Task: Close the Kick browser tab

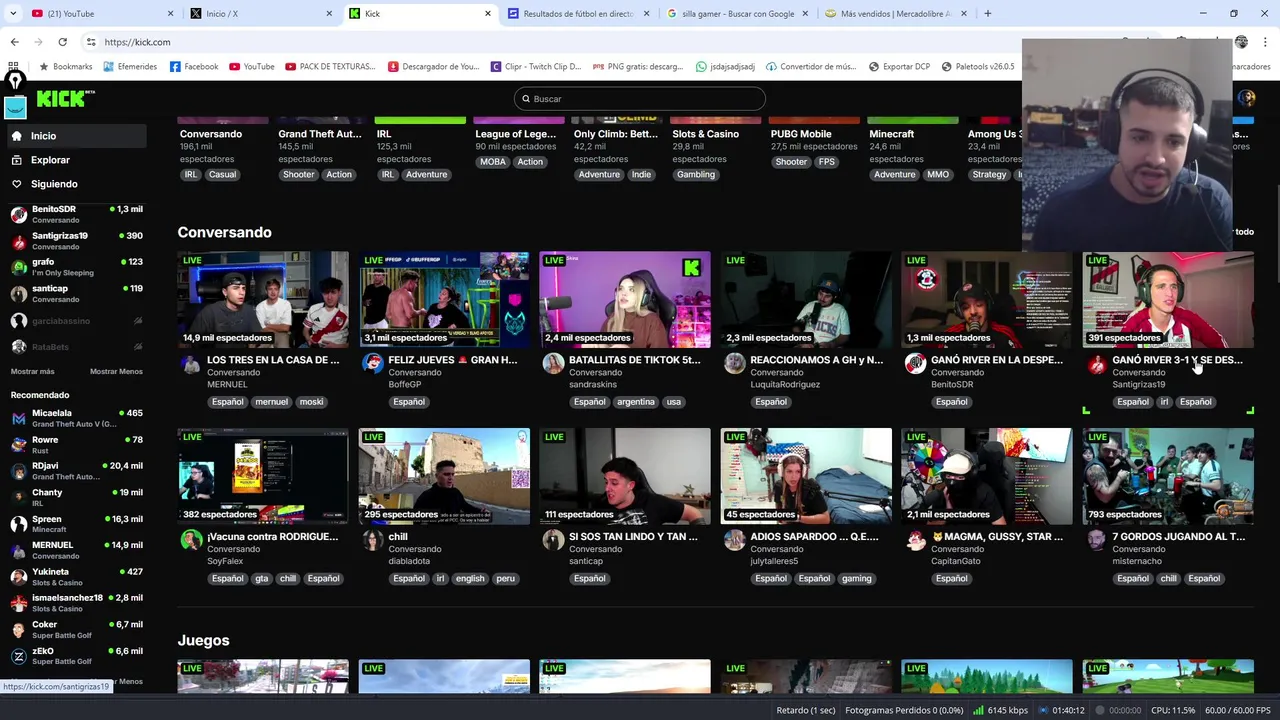Action: [488, 14]
